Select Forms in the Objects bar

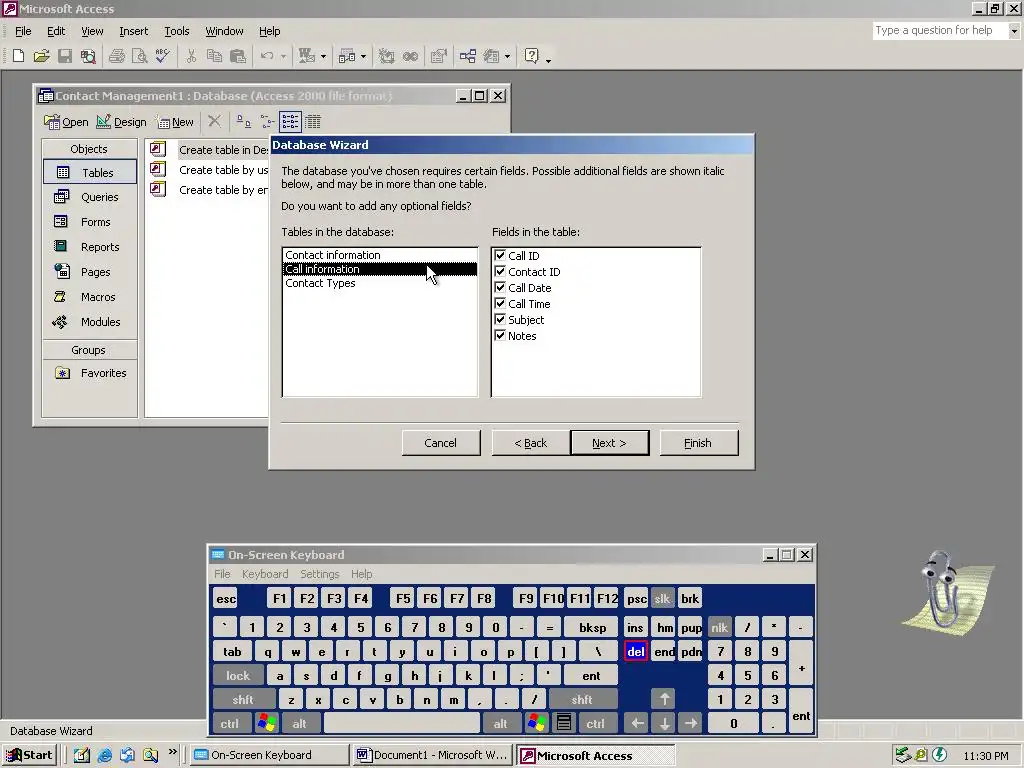(x=89, y=222)
